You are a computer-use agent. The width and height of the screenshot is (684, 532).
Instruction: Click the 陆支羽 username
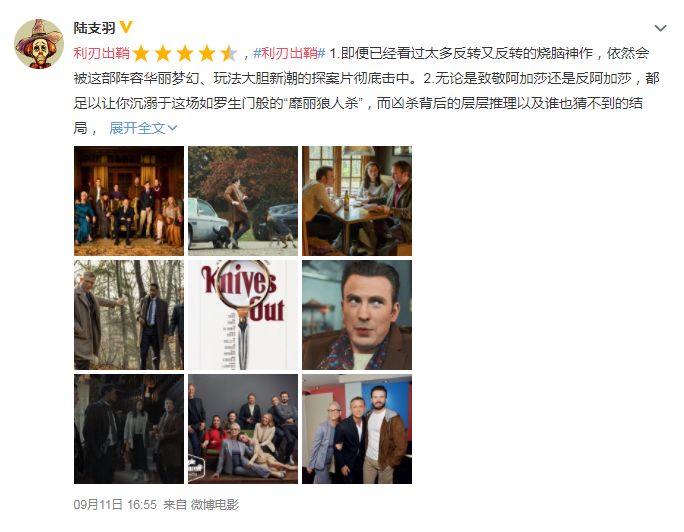94,28
